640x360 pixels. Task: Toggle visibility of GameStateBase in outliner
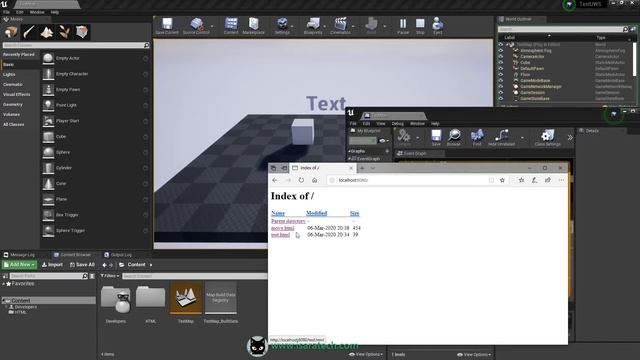click(x=501, y=98)
